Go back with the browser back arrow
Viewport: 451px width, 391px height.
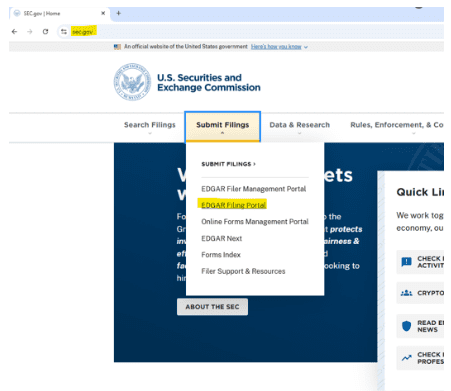(14, 32)
